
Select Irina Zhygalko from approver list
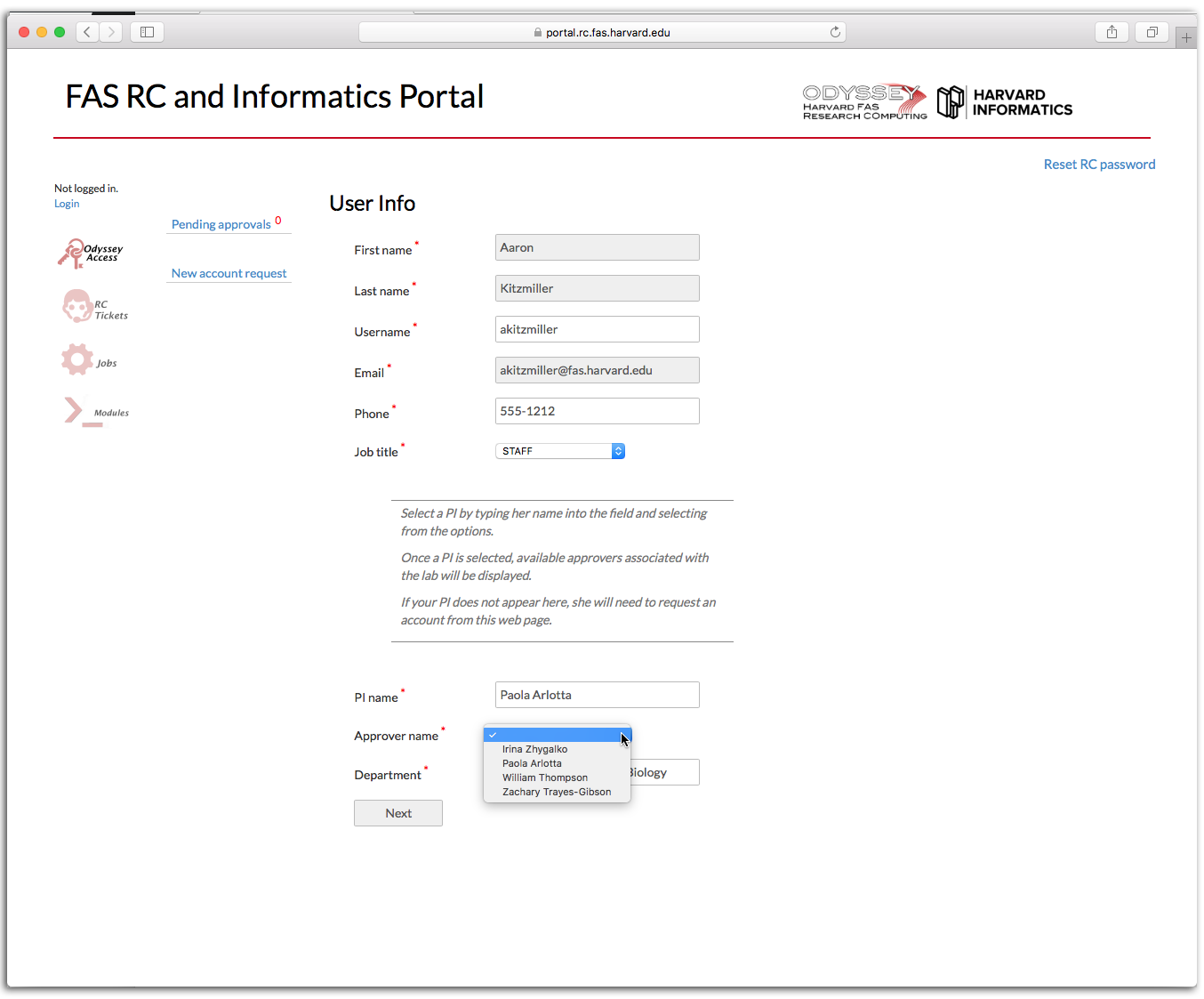pyautogui.click(x=534, y=749)
